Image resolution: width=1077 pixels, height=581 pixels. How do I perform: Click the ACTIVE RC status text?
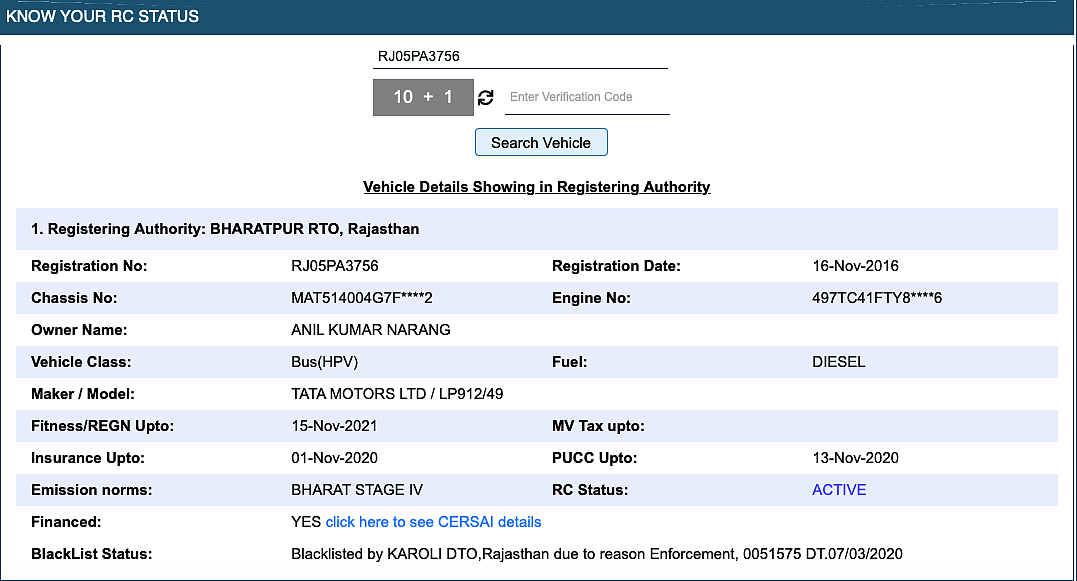coord(839,490)
